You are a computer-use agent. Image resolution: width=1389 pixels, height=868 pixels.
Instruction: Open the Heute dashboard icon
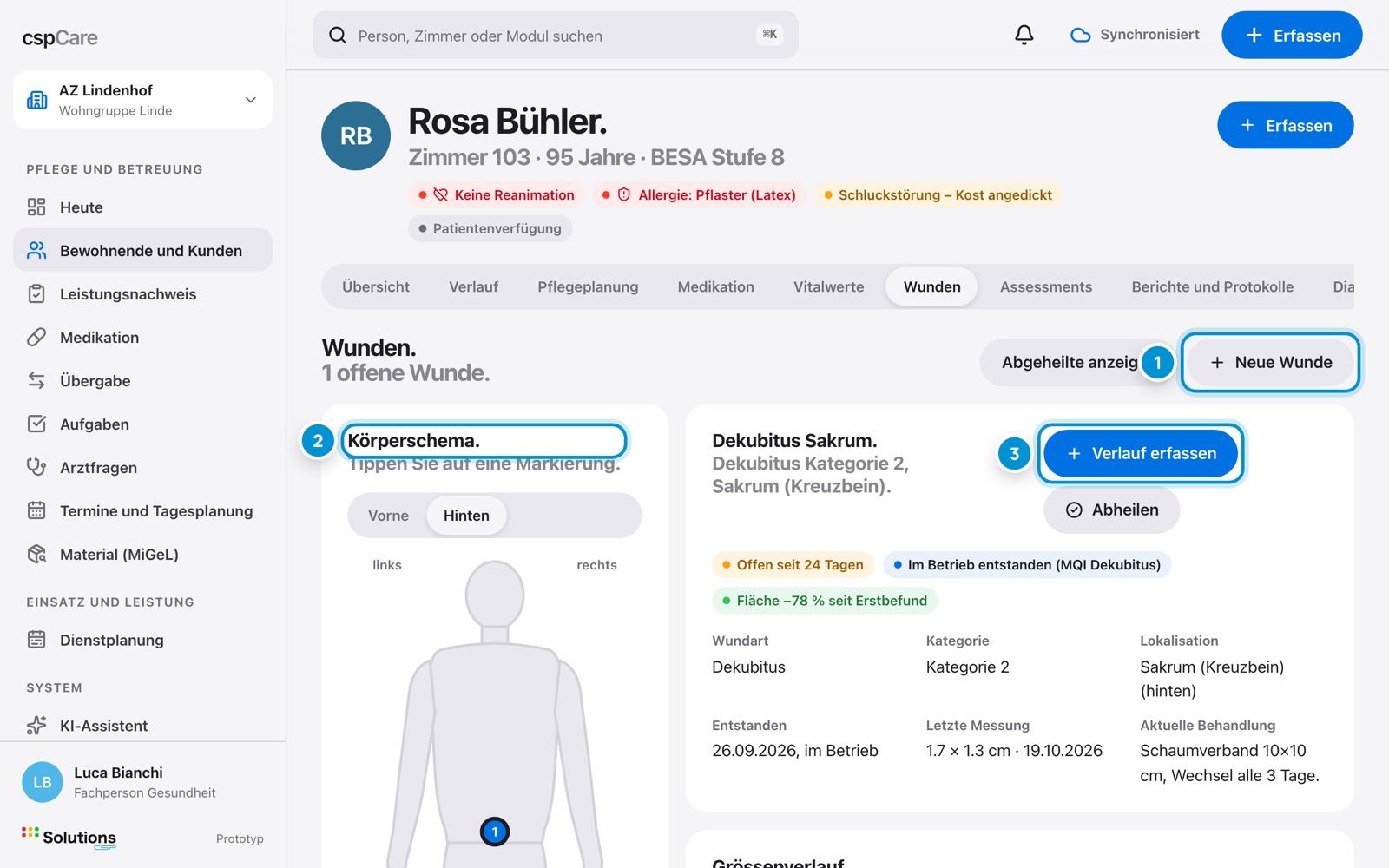[x=36, y=207]
